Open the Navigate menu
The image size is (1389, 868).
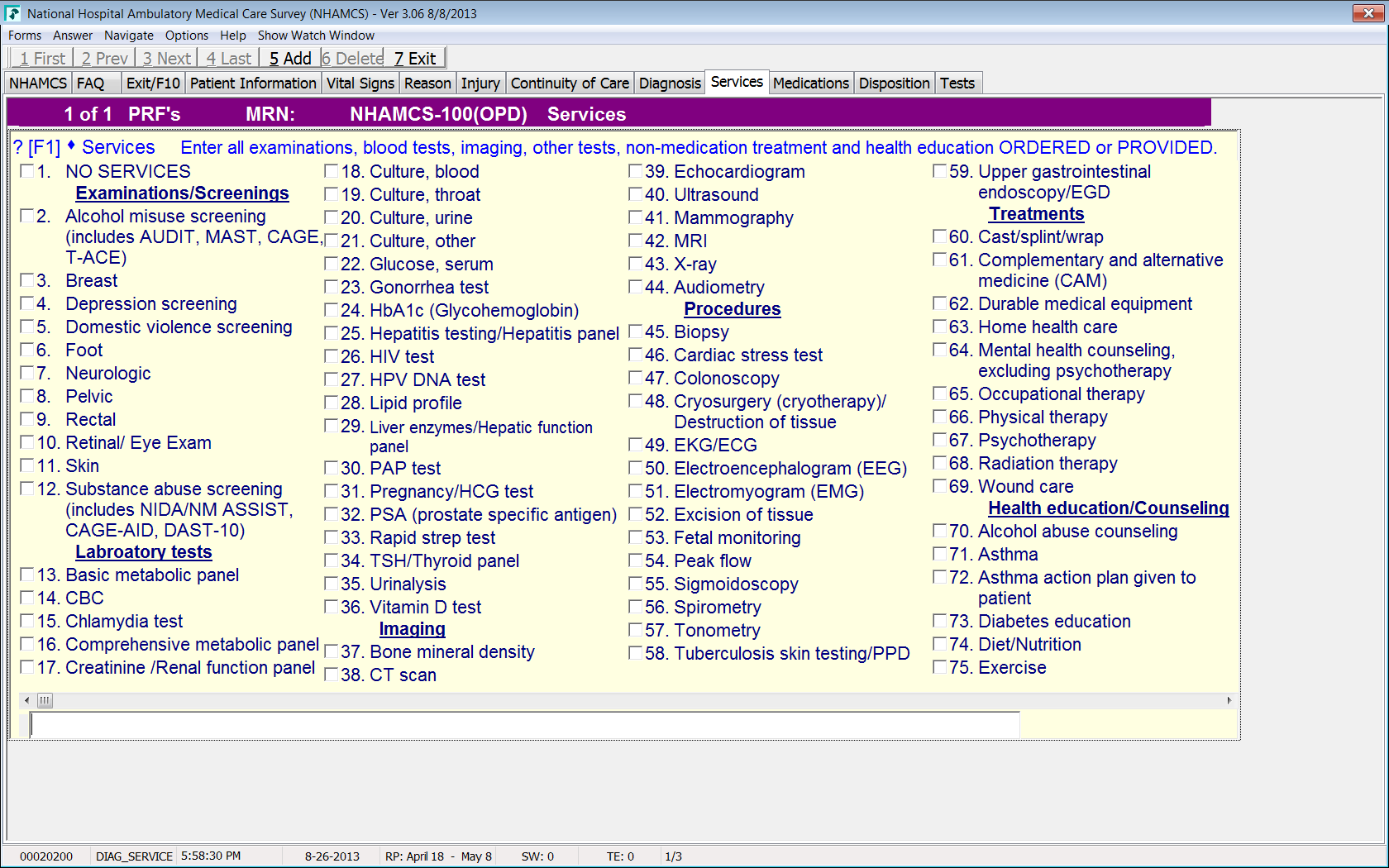tap(128, 36)
